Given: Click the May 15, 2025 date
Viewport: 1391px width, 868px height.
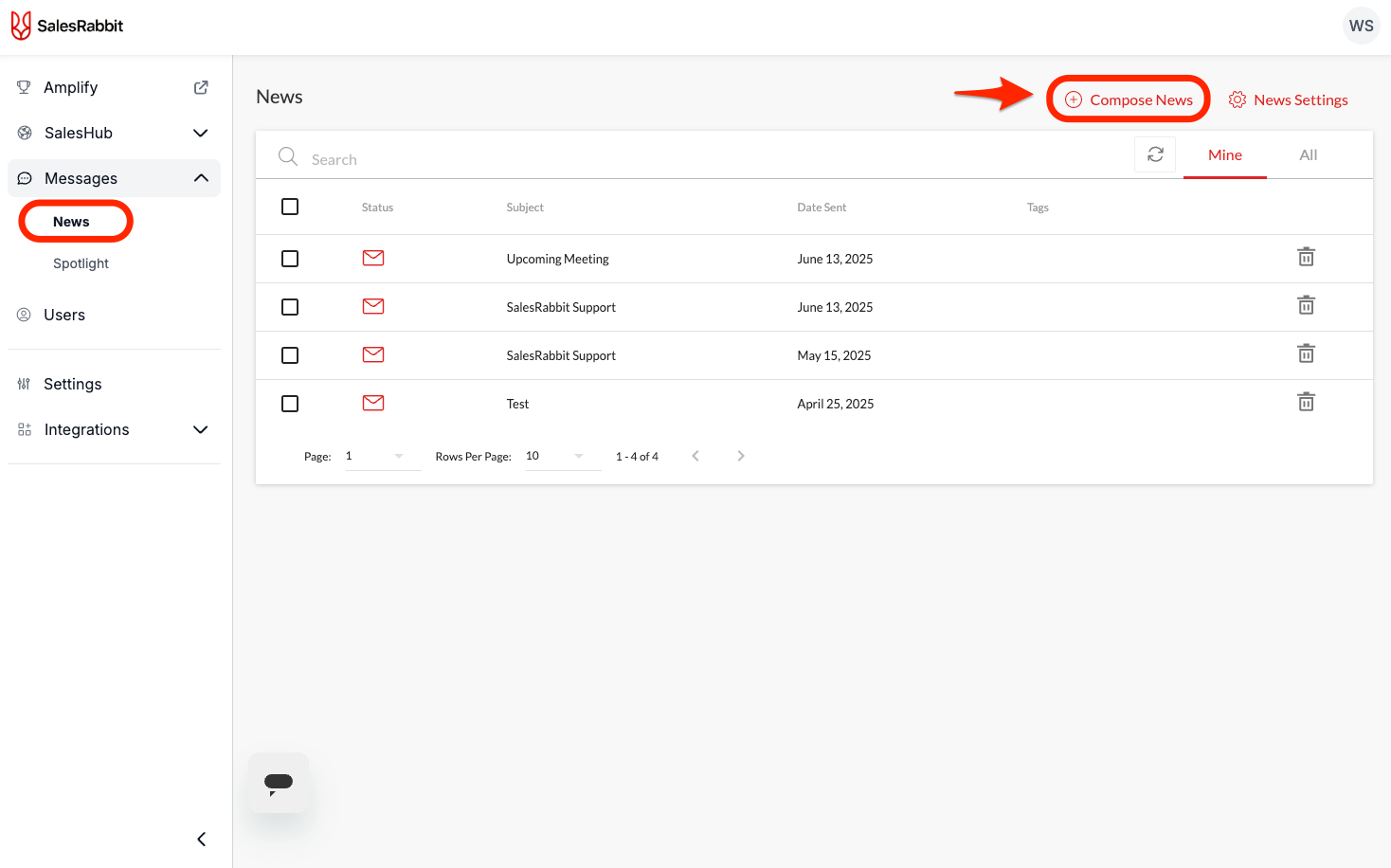Looking at the screenshot, I should pyautogui.click(x=834, y=355).
